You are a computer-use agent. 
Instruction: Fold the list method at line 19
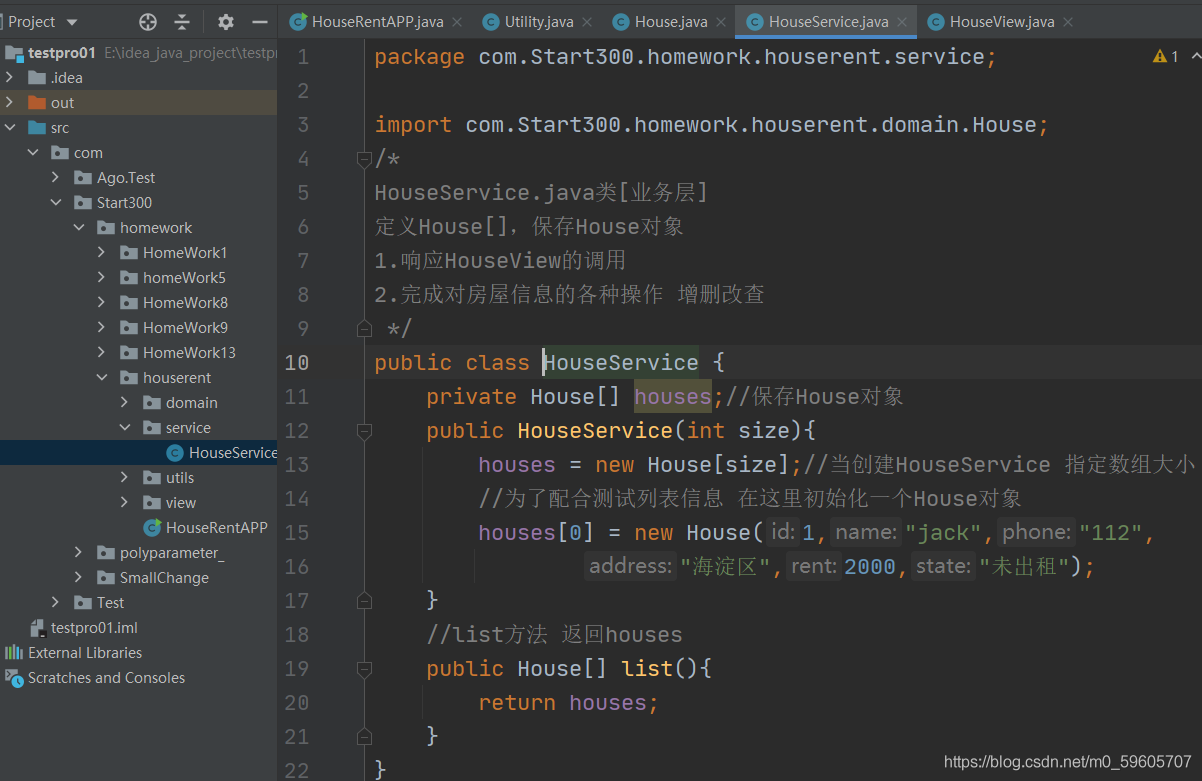pyautogui.click(x=364, y=669)
